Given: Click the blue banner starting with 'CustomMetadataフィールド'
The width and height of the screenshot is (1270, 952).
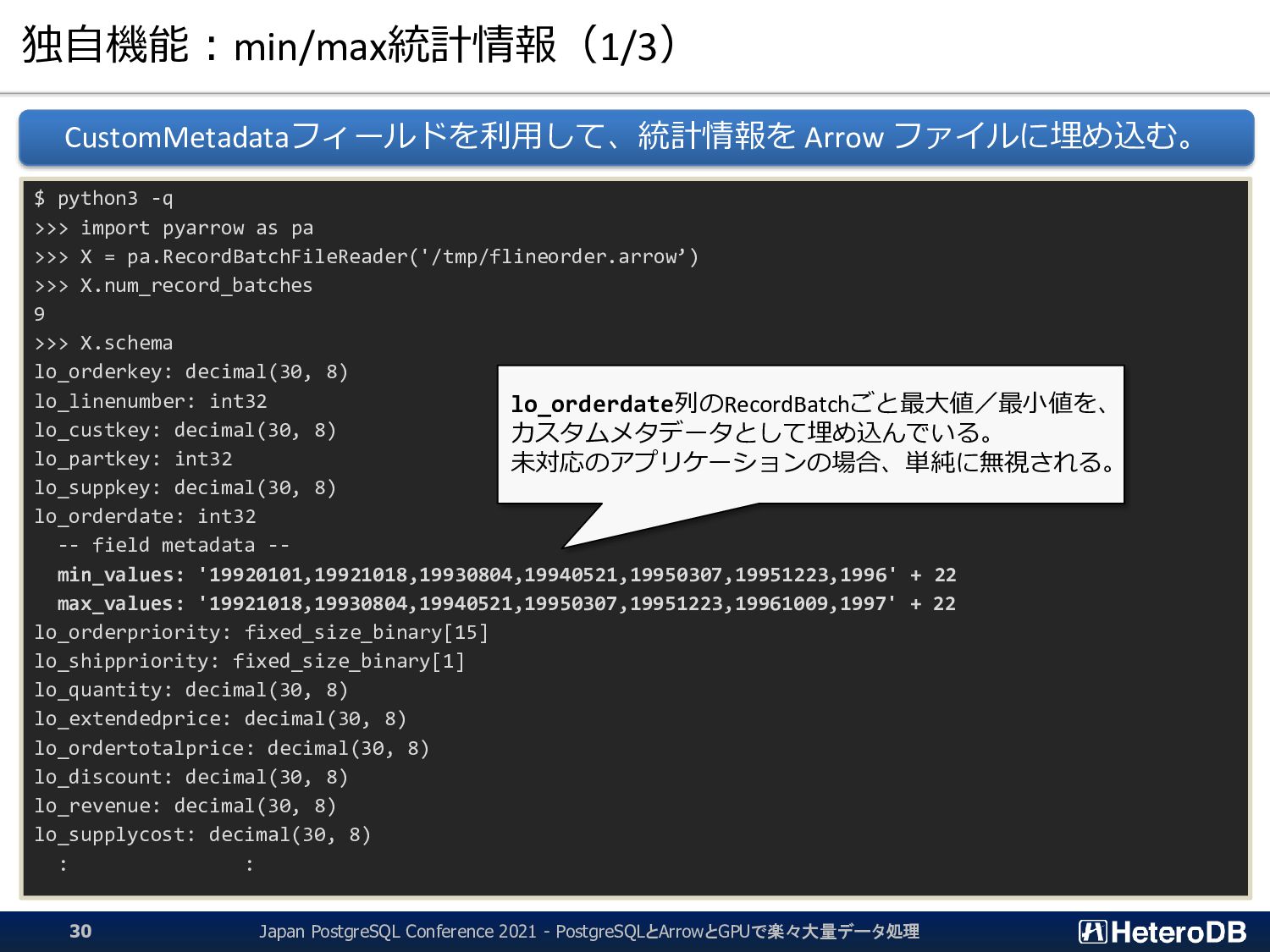Looking at the screenshot, I should (636, 137).
